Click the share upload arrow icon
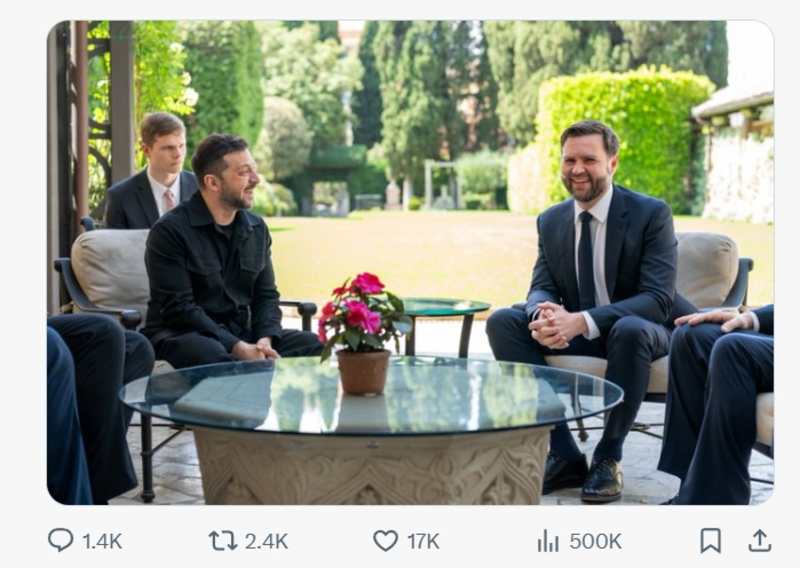Screen dimensions: 800x568 [760, 541]
